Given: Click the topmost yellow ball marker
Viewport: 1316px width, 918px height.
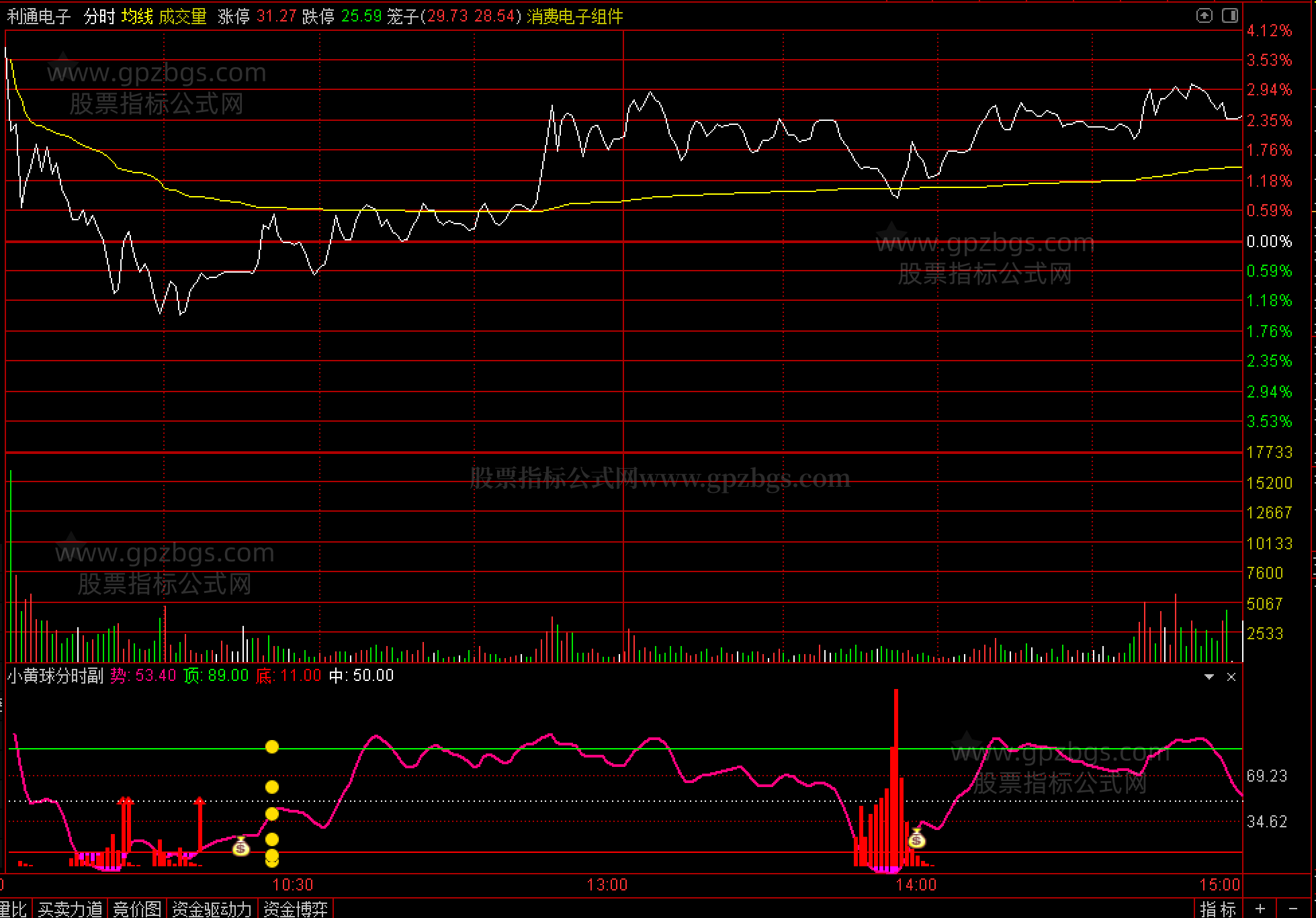Looking at the screenshot, I should [x=272, y=747].
